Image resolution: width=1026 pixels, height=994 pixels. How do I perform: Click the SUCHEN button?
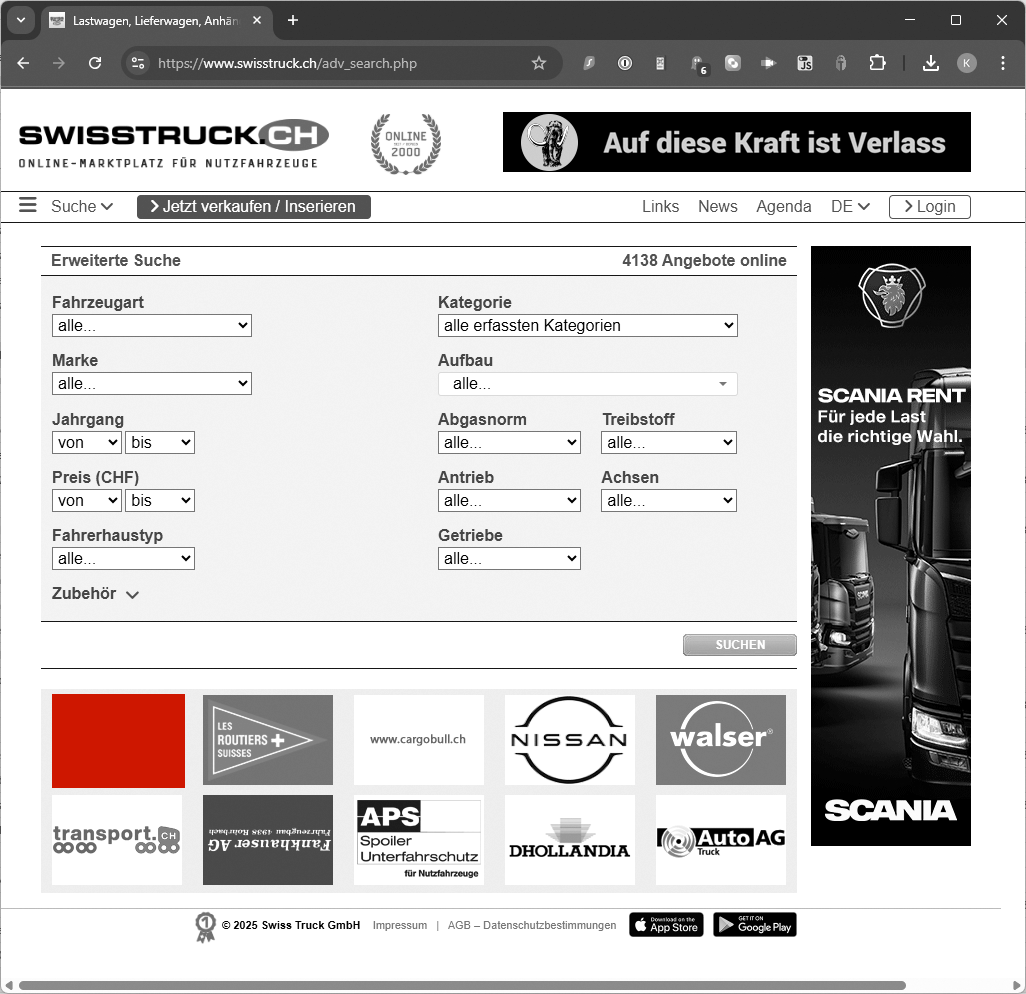[740, 645]
